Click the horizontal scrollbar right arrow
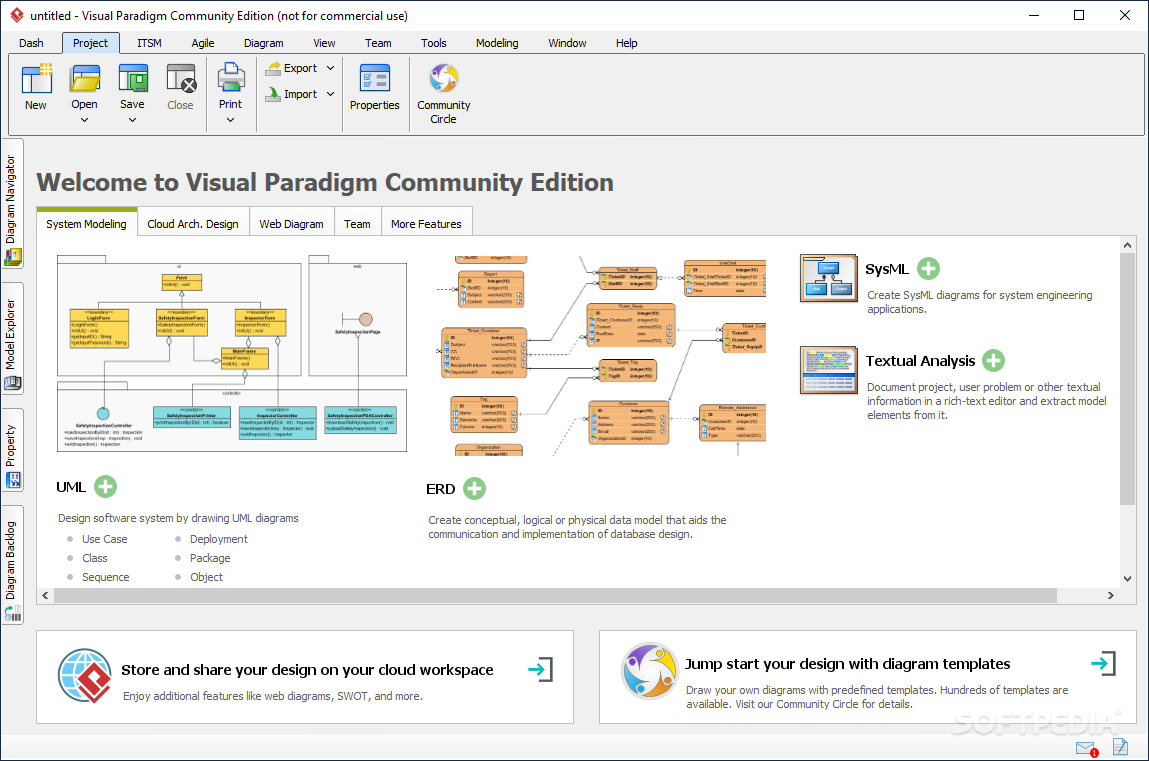The height and width of the screenshot is (761, 1149). 1111,595
